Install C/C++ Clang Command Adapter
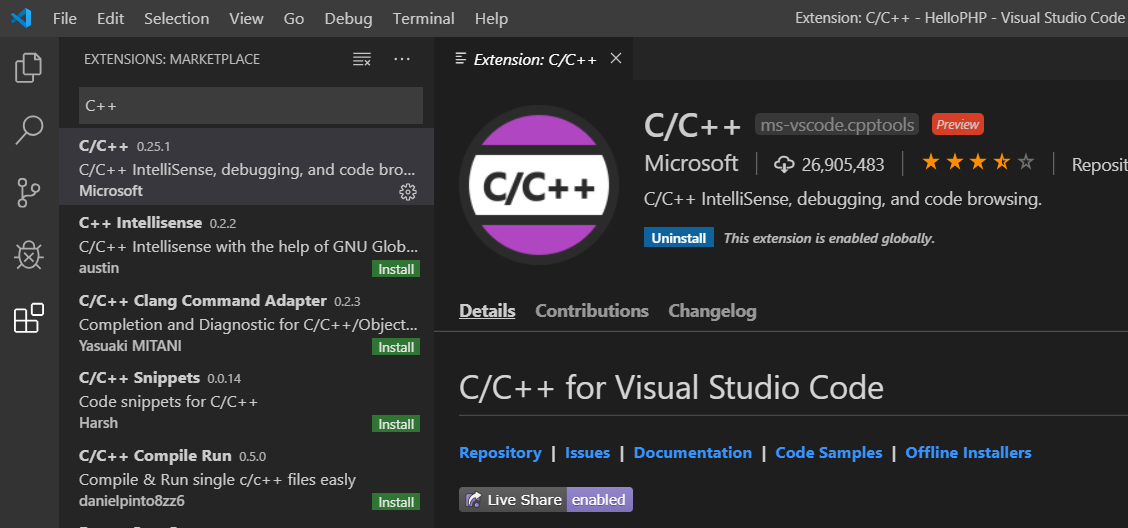Viewport: 1128px width, 528px height. pyautogui.click(x=396, y=347)
